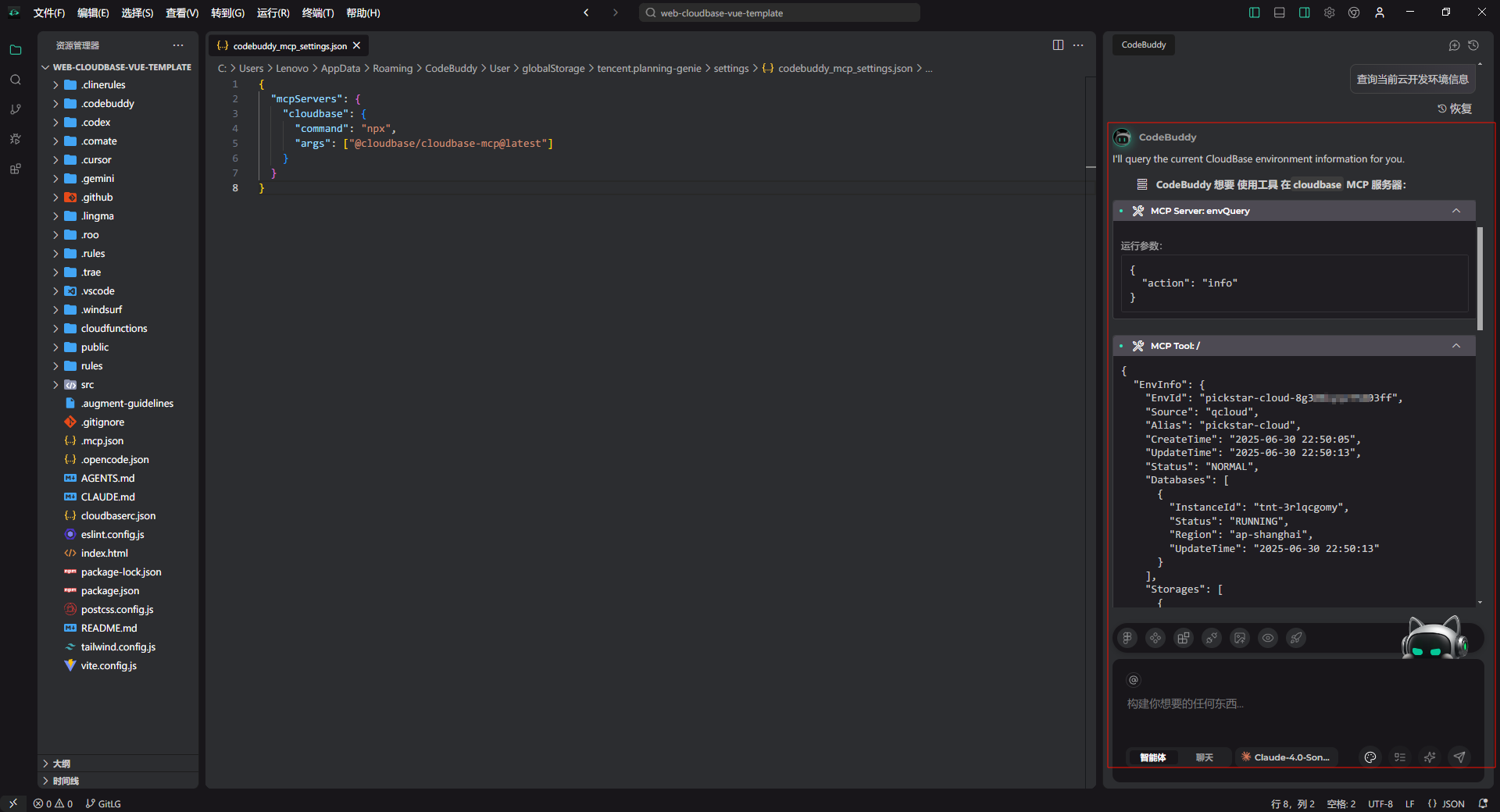Image resolution: width=1500 pixels, height=812 pixels.
Task: Open the 编辑(E) menu
Action: pos(93,12)
